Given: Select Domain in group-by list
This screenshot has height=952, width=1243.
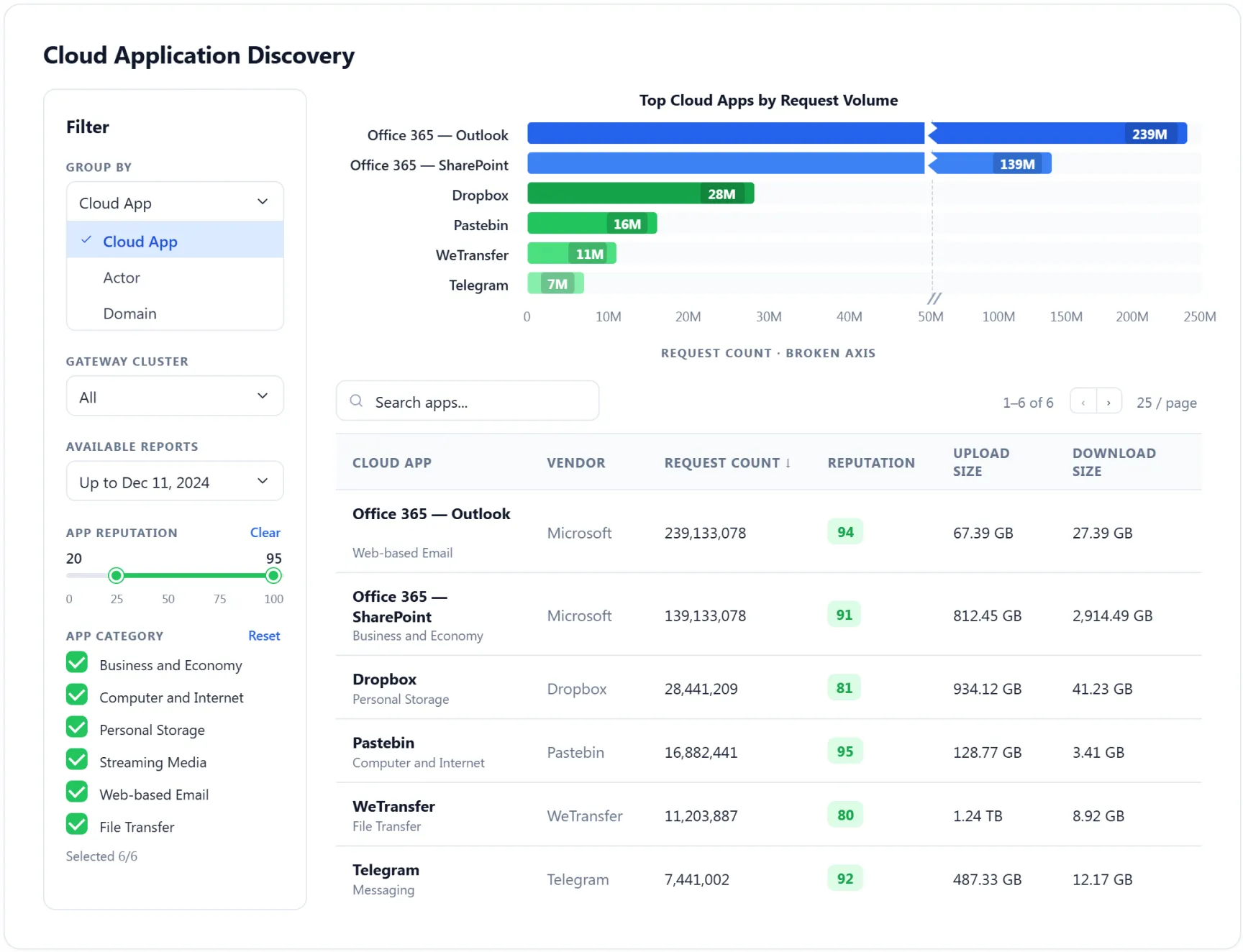Looking at the screenshot, I should (175, 313).
